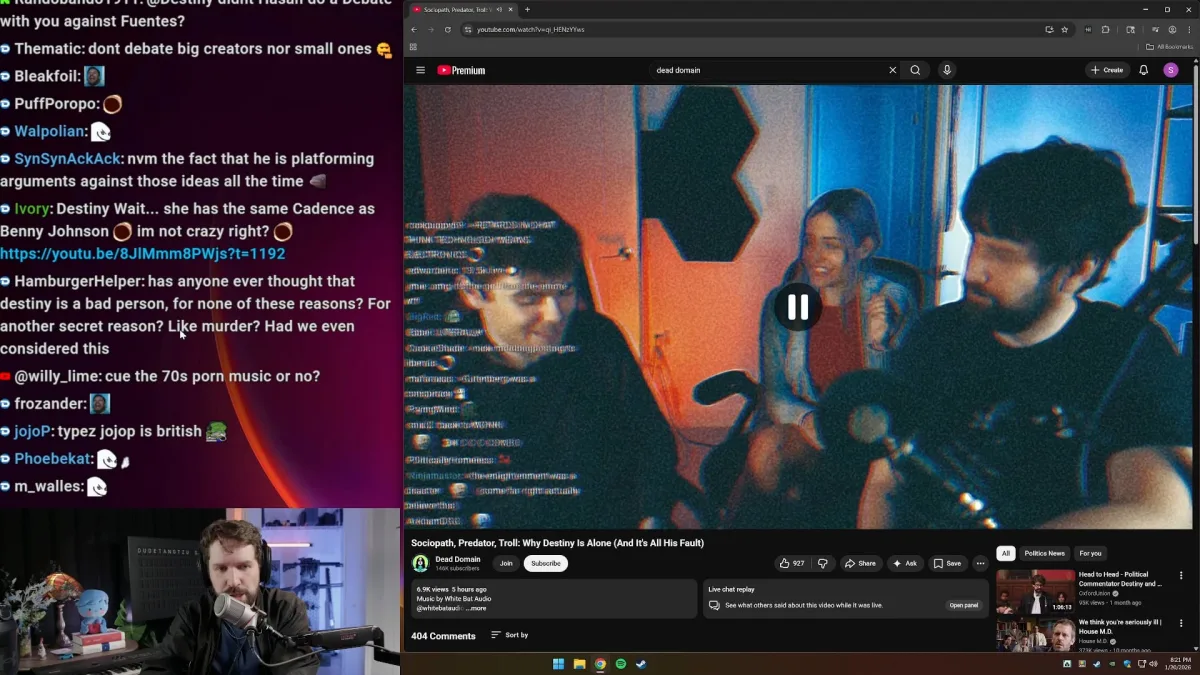The height and width of the screenshot is (675, 1200).
Task: Subscribe to Dead Domain channel
Action: pyautogui.click(x=545, y=563)
